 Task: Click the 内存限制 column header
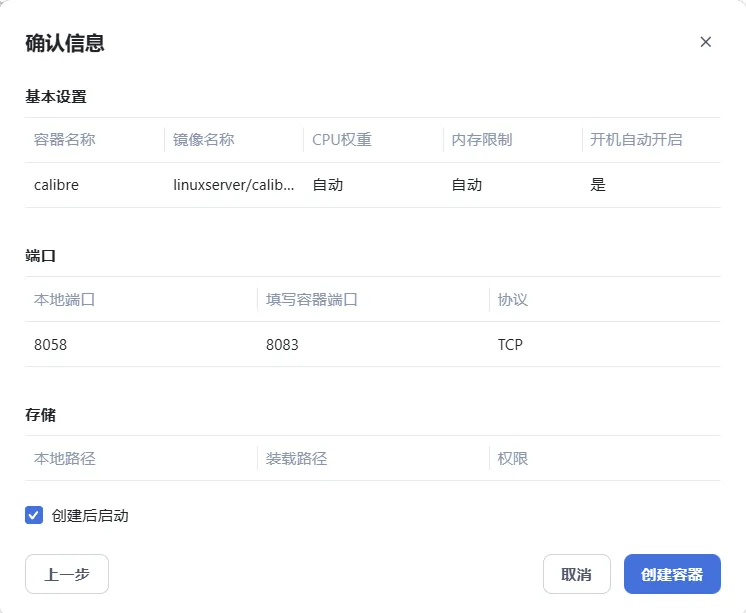point(482,140)
